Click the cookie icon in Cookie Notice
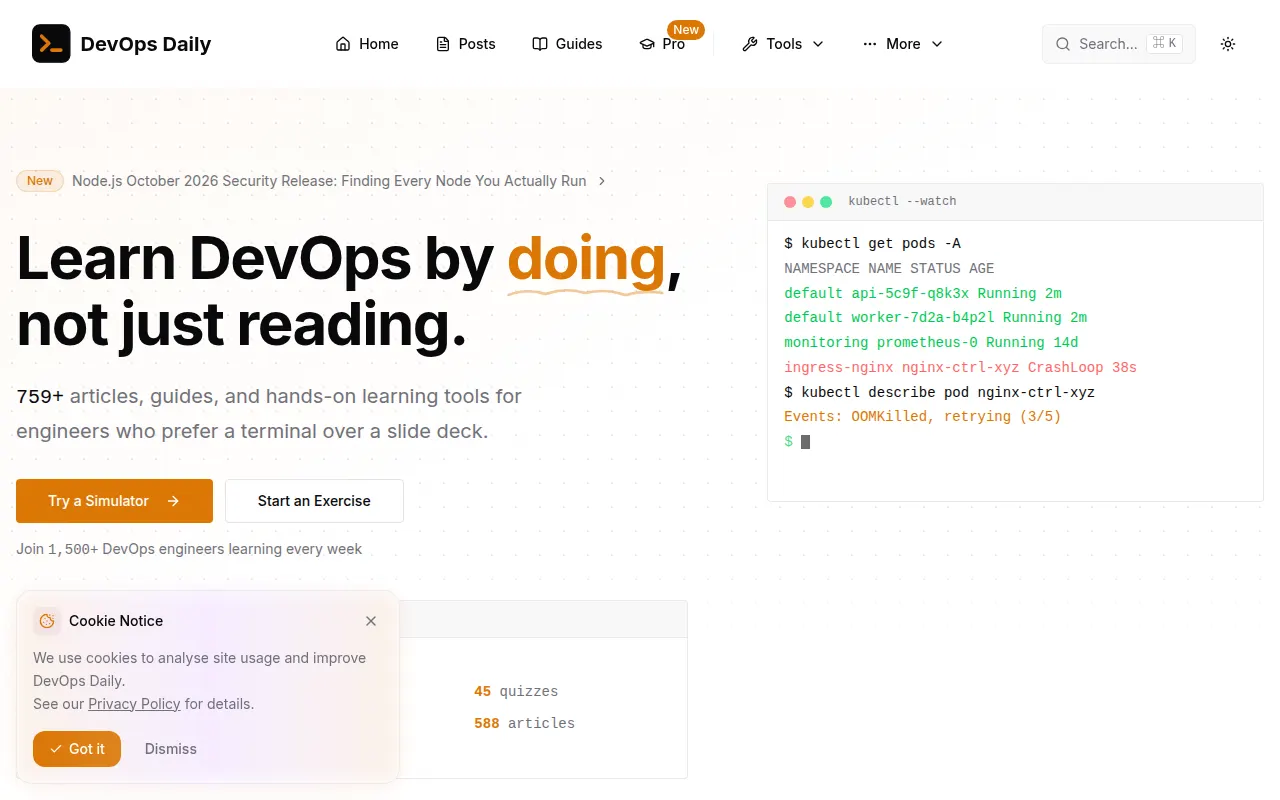The height and width of the screenshot is (800, 1280). click(x=47, y=621)
